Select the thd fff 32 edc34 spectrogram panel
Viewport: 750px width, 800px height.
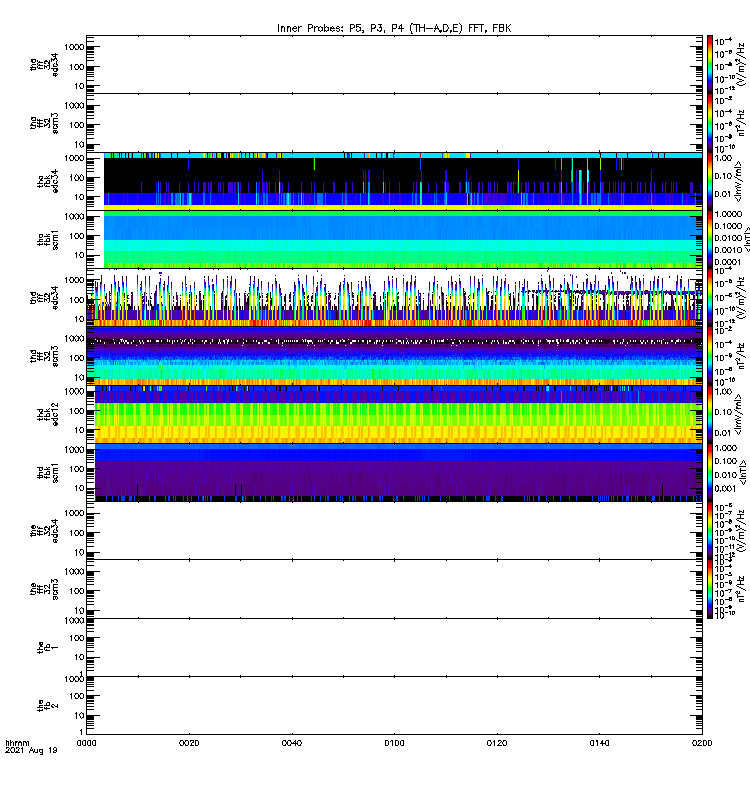pos(394,297)
